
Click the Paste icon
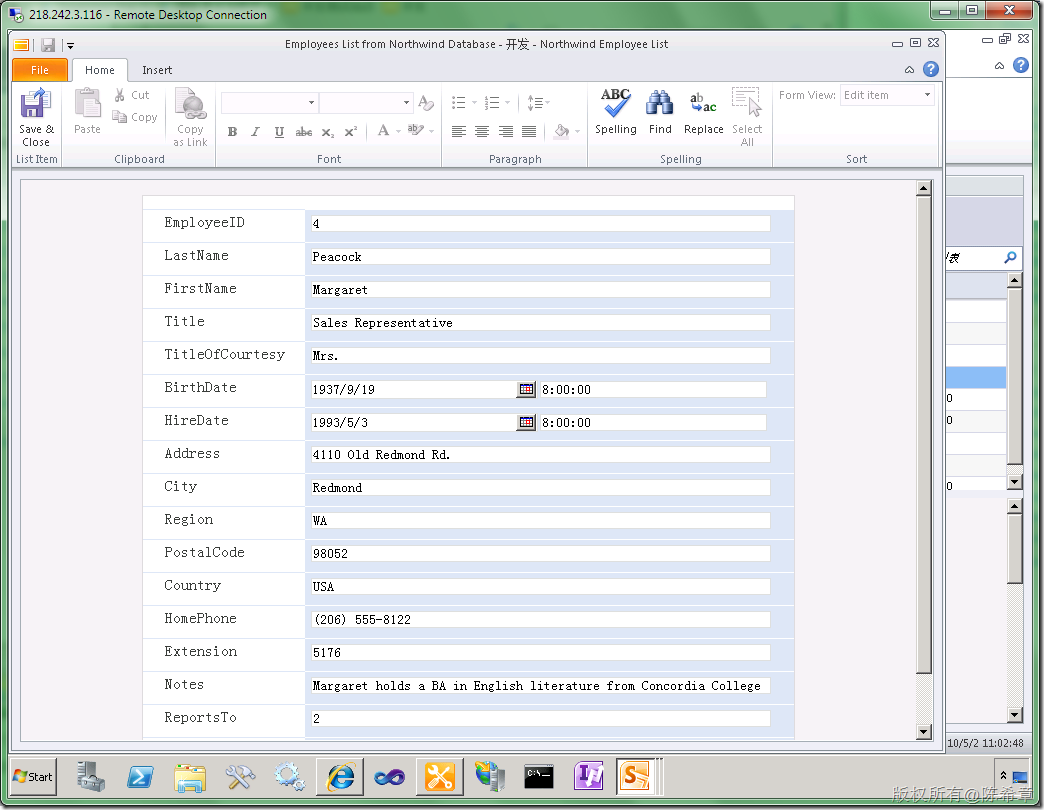click(x=87, y=104)
